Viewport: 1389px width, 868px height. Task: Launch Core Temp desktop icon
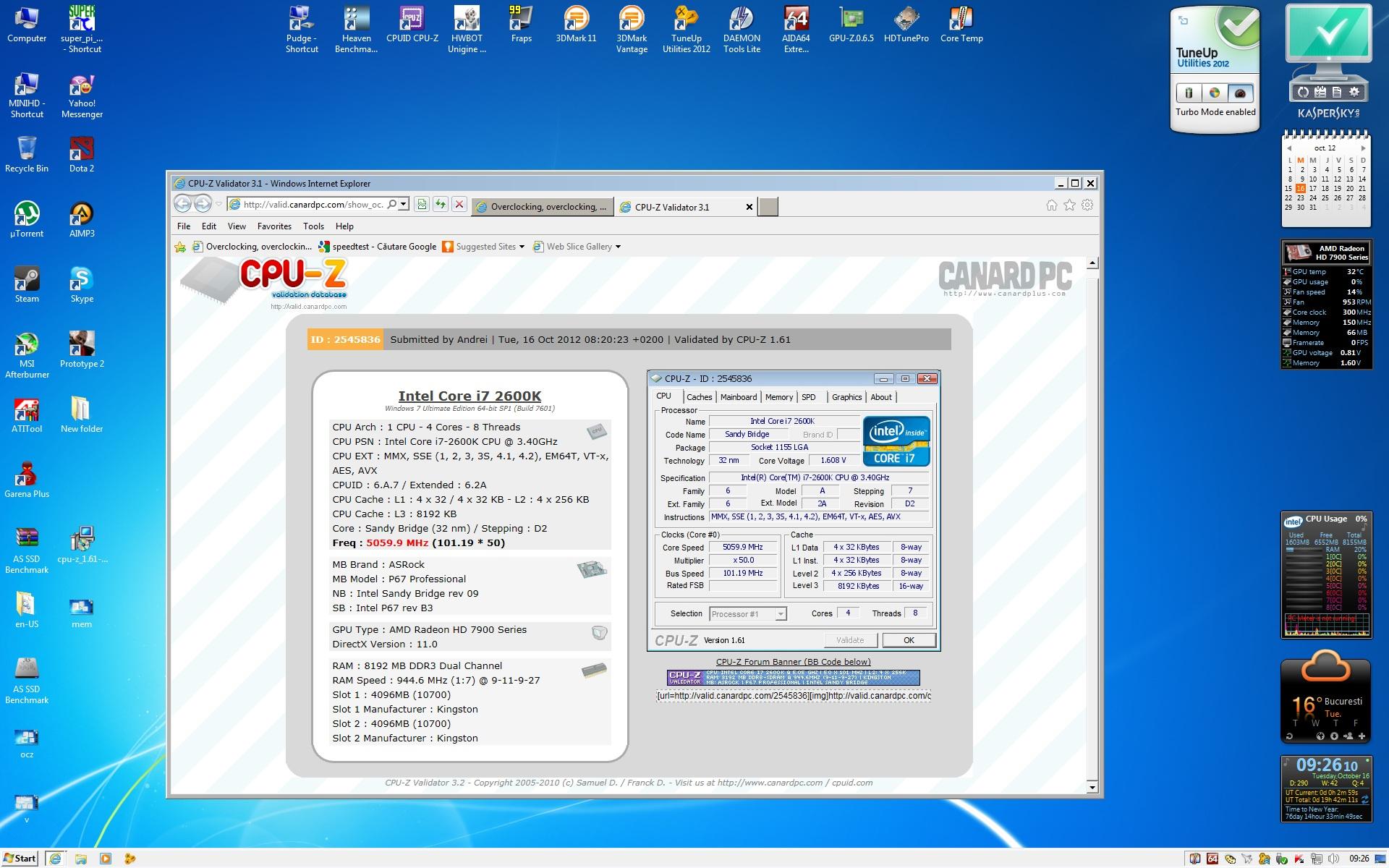(961, 25)
